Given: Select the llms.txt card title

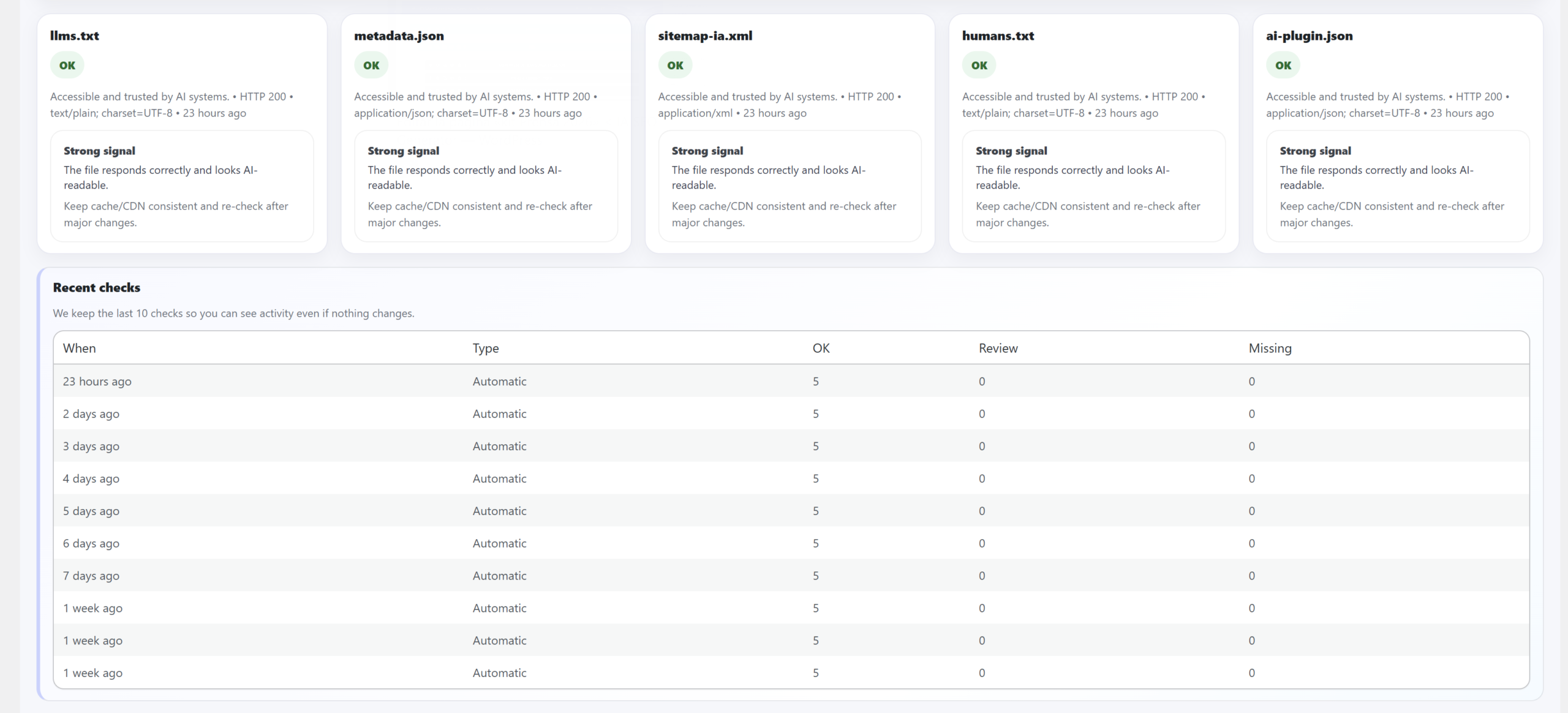Looking at the screenshot, I should pos(75,36).
